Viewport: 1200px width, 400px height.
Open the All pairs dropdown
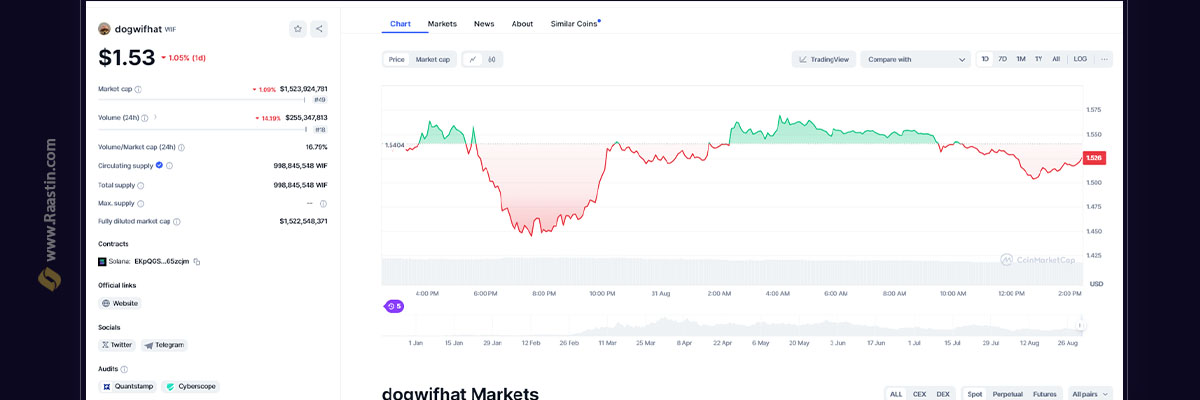point(1090,394)
